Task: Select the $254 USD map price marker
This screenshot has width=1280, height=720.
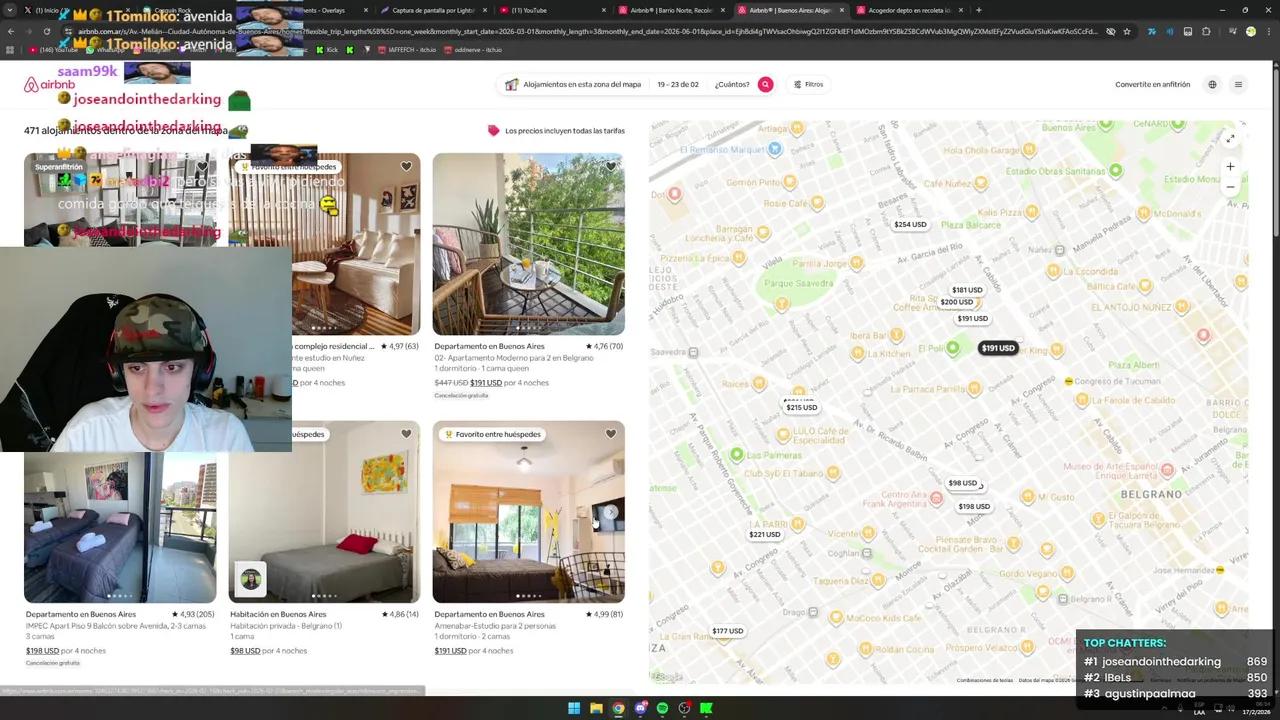Action: tap(910, 225)
